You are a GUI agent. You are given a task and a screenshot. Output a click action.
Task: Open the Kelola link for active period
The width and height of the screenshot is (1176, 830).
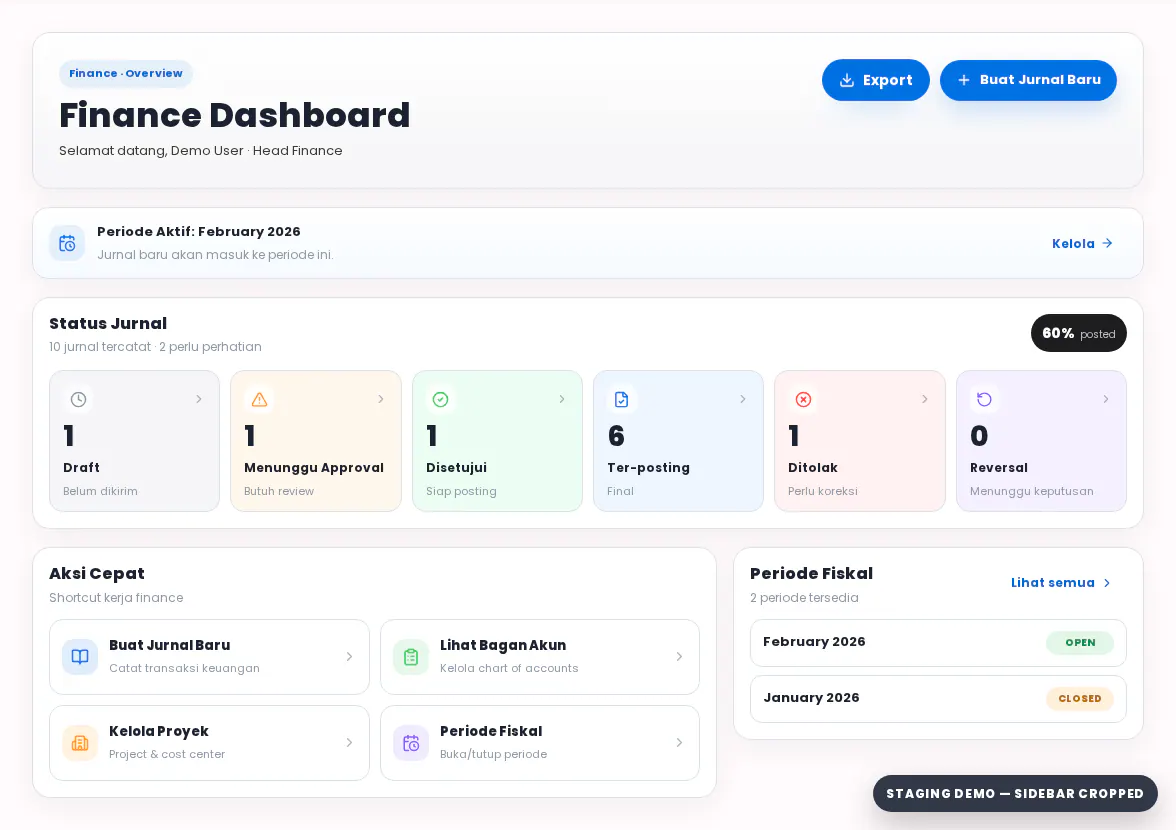pyautogui.click(x=1082, y=243)
